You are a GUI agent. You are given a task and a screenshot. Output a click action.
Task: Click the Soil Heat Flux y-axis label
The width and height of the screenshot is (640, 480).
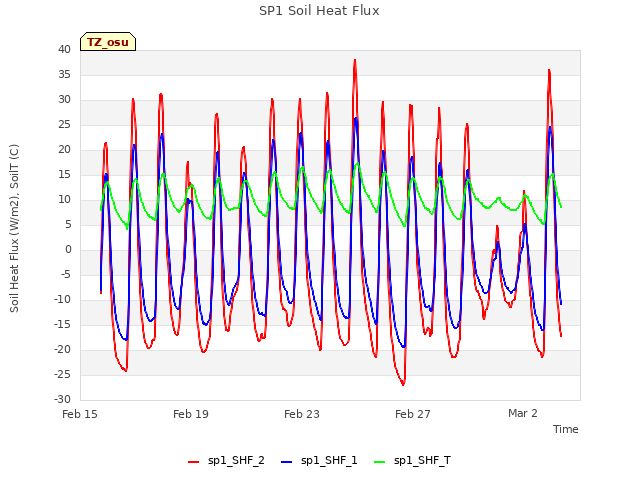click(14, 228)
